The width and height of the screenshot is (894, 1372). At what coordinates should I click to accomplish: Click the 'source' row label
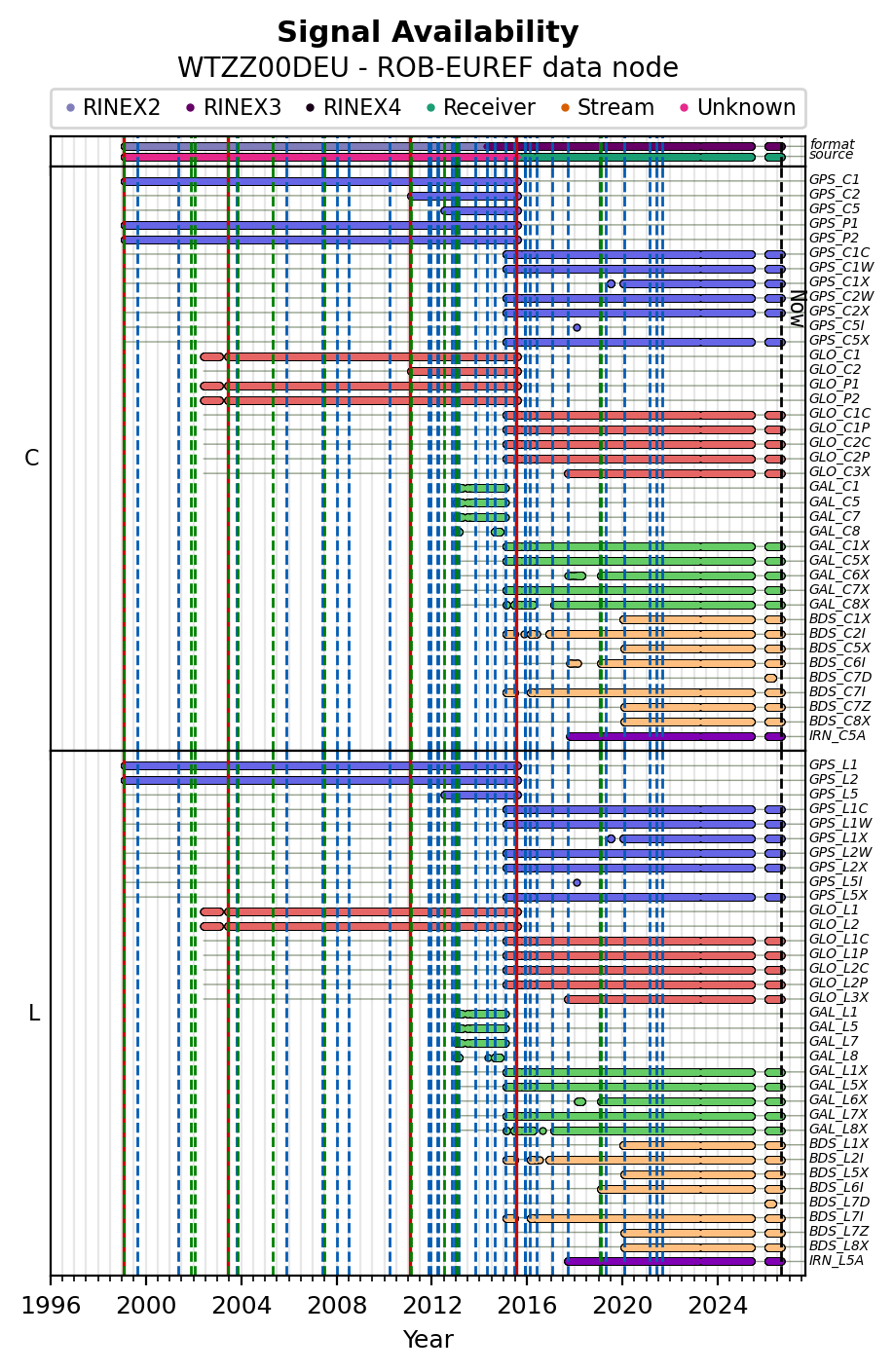(831, 155)
